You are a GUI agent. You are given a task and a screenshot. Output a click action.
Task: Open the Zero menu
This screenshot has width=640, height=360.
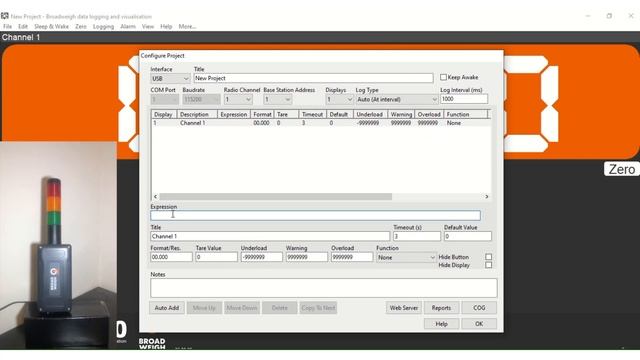point(81,27)
